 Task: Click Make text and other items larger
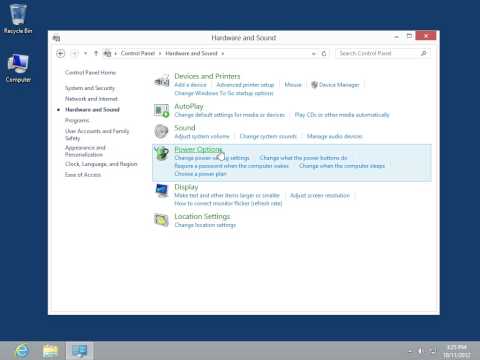pos(227,195)
